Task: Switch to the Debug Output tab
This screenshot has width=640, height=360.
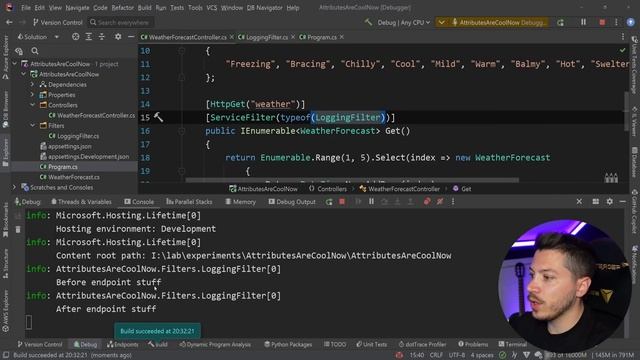Action: point(292,202)
